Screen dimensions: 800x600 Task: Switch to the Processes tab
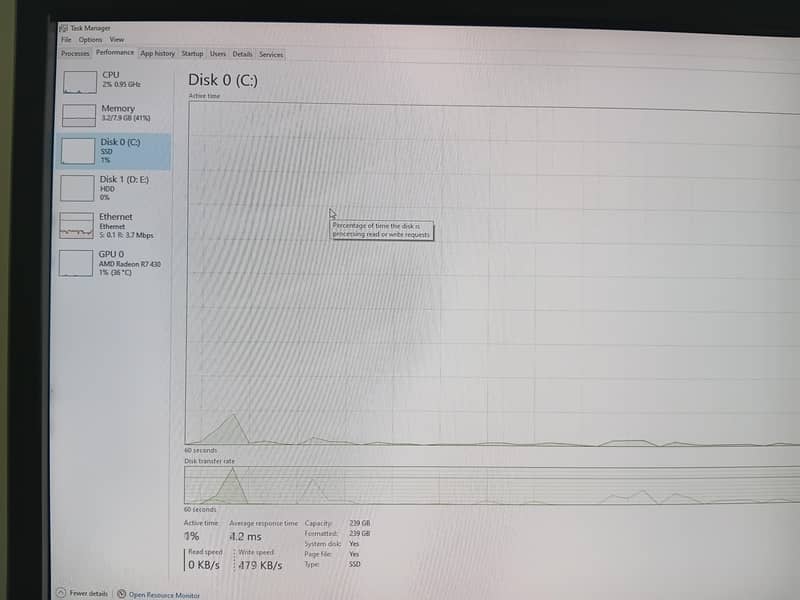click(75, 53)
